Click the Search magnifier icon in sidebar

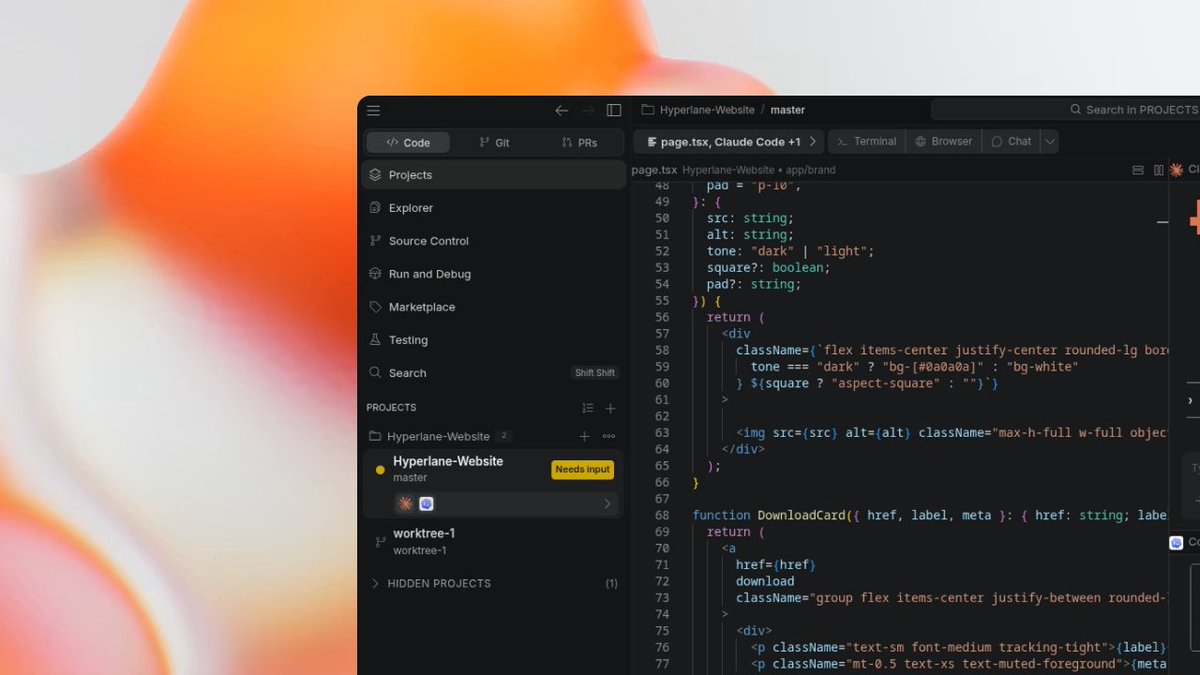(375, 373)
